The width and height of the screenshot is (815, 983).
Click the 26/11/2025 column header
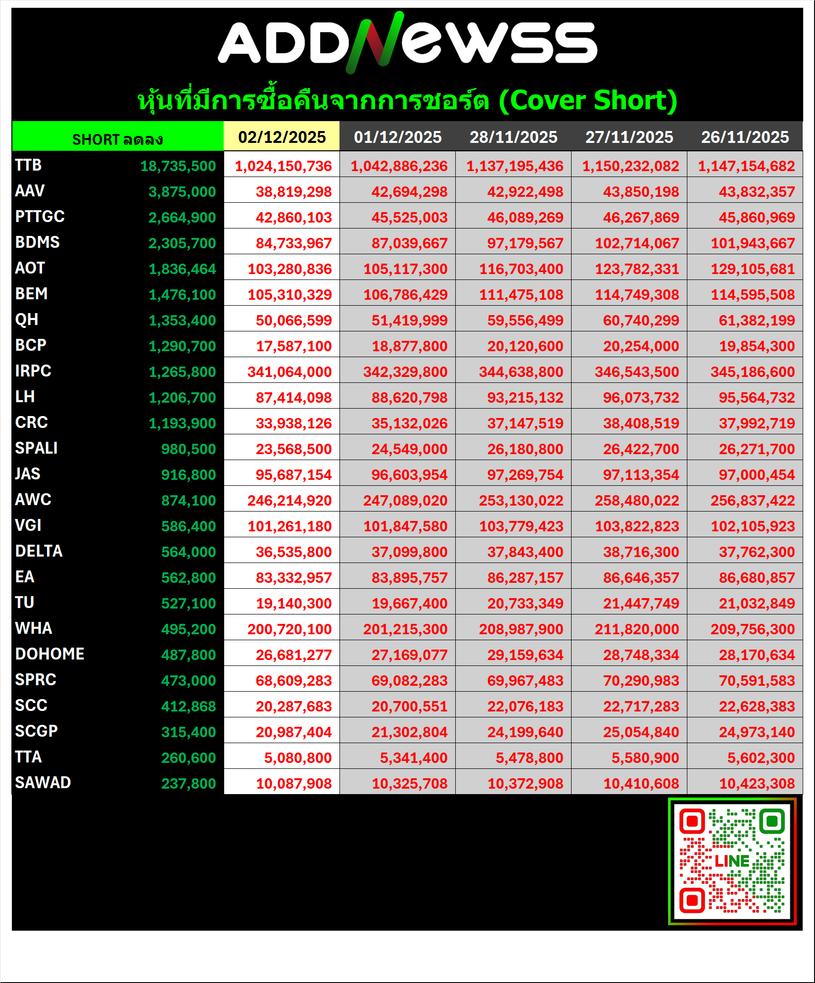click(x=744, y=137)
